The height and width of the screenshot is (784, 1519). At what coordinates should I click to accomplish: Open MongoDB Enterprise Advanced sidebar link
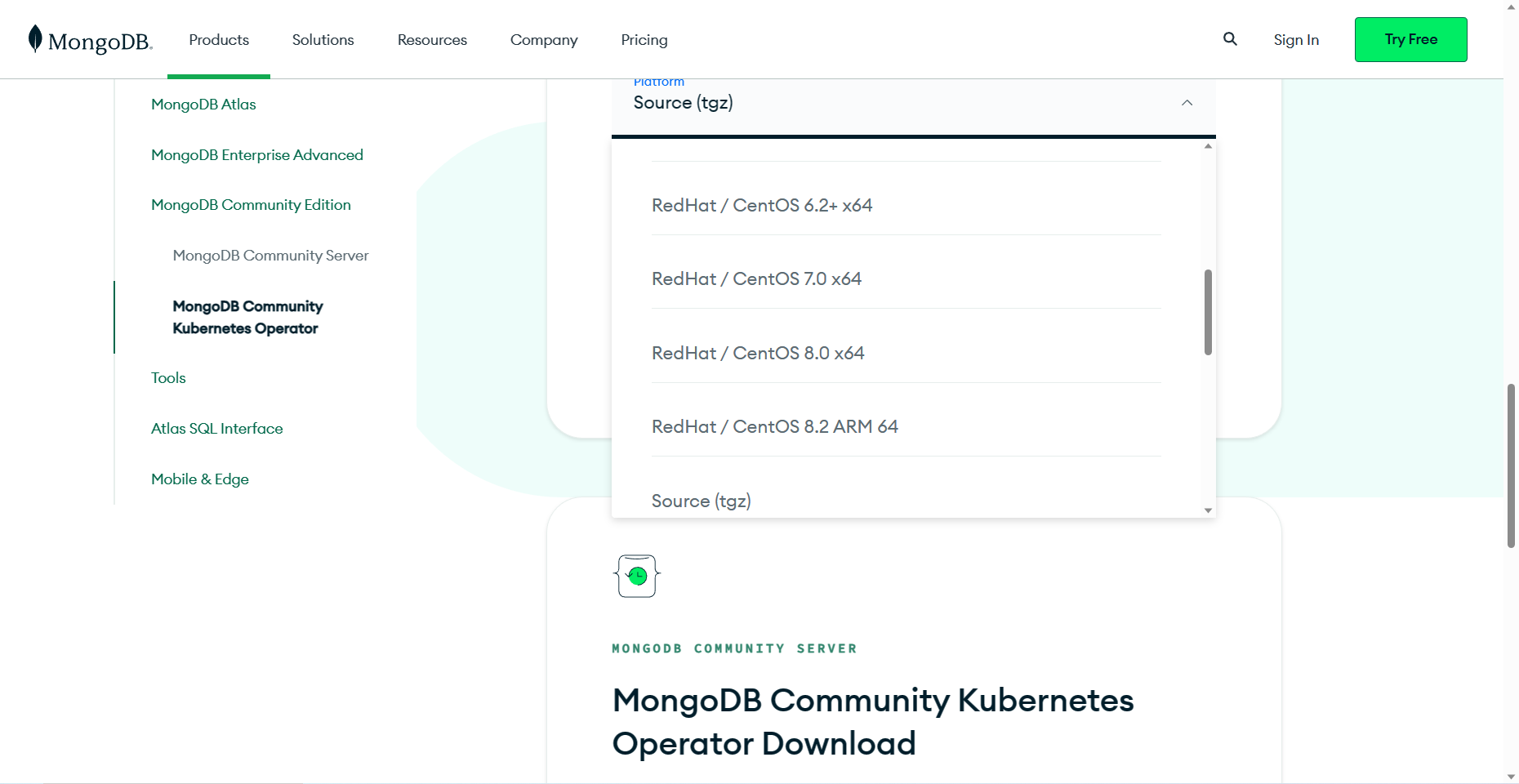pos(257,155)
